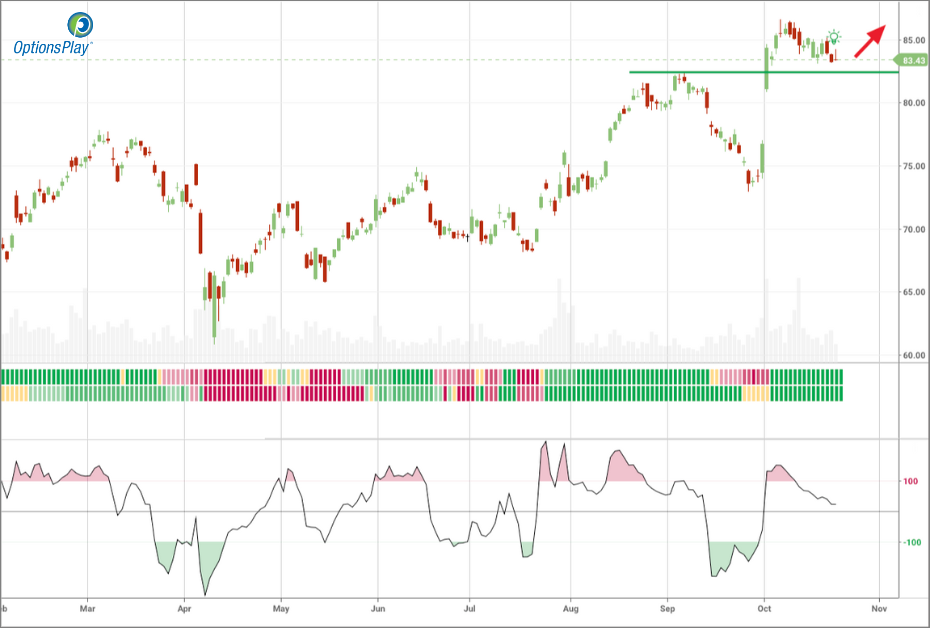Click the tall green breakout candle in early October
This screenshot has height=628, width=930.
click(x=768, y=68)
